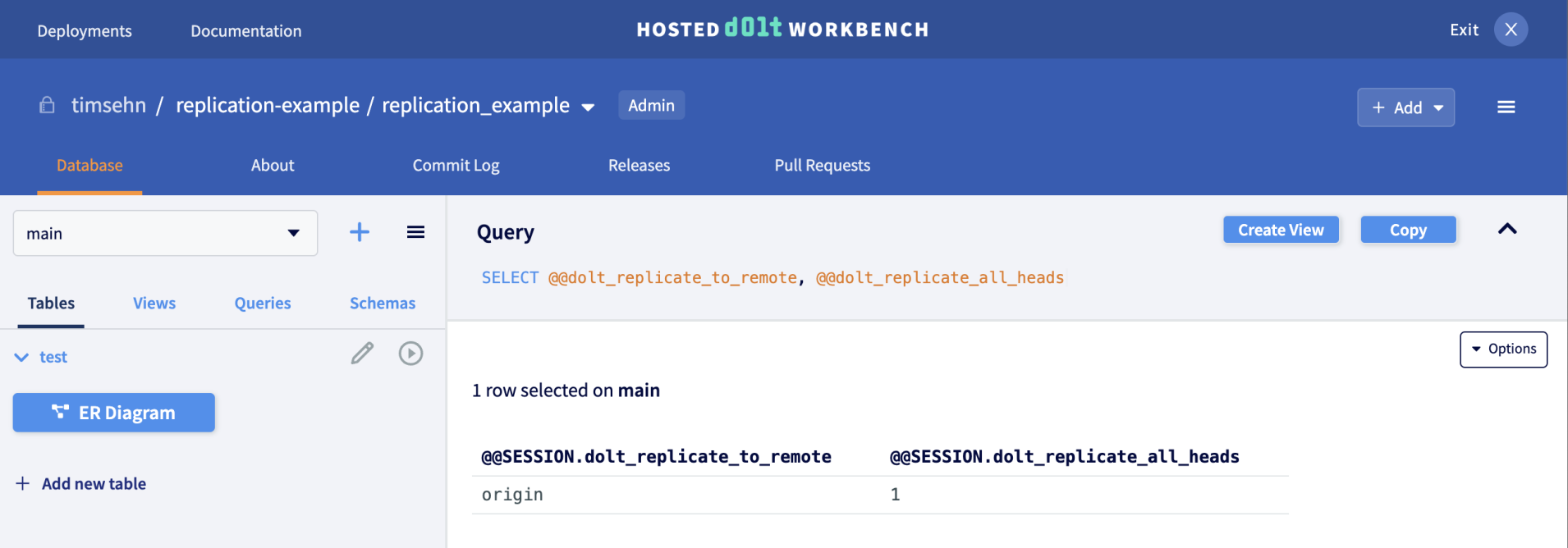The height and width of the screenshot is (548, 1568).
Task: Open the Documentation link
Action: pos(246,31)
